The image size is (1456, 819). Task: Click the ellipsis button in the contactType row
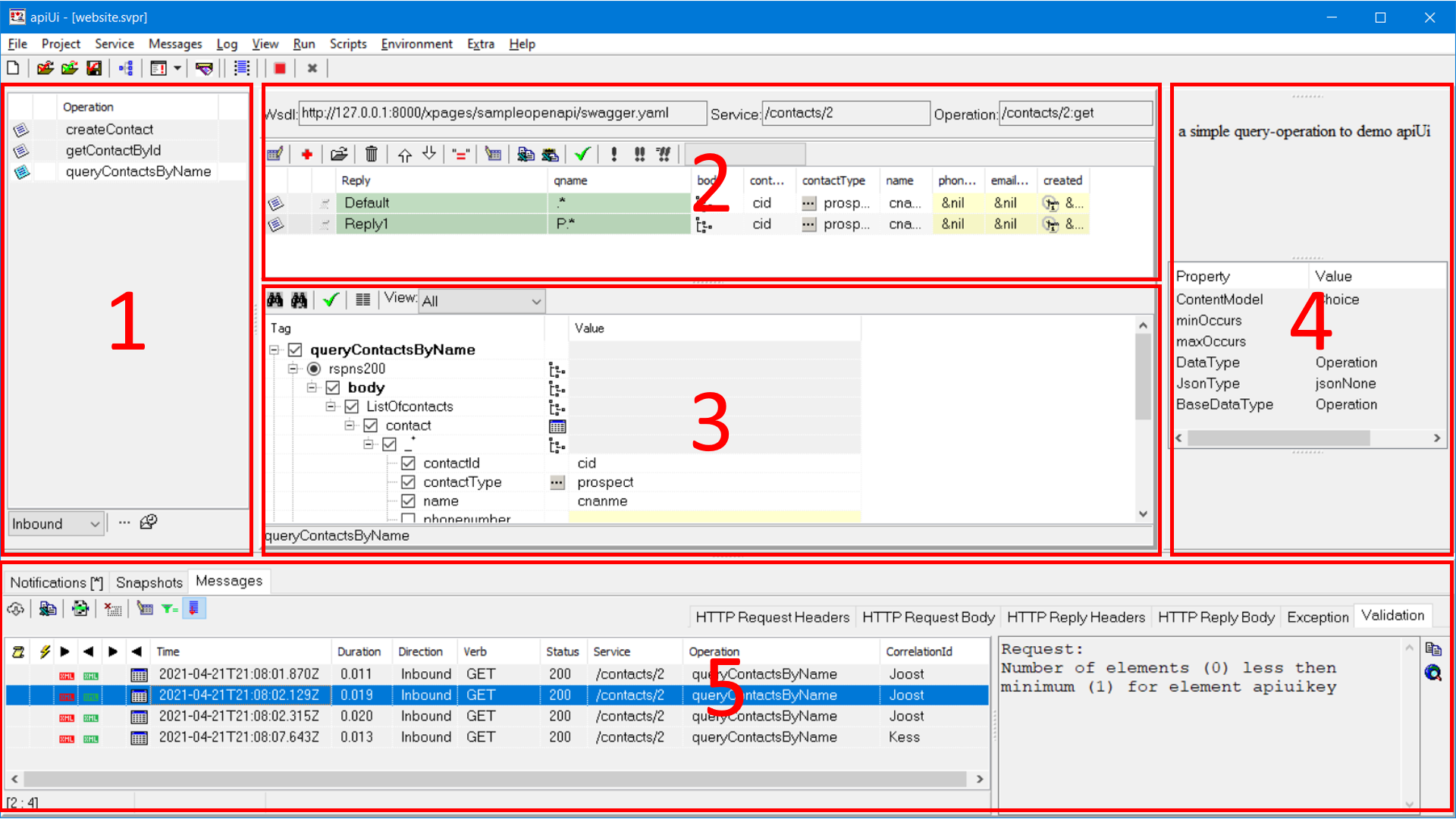557,483
